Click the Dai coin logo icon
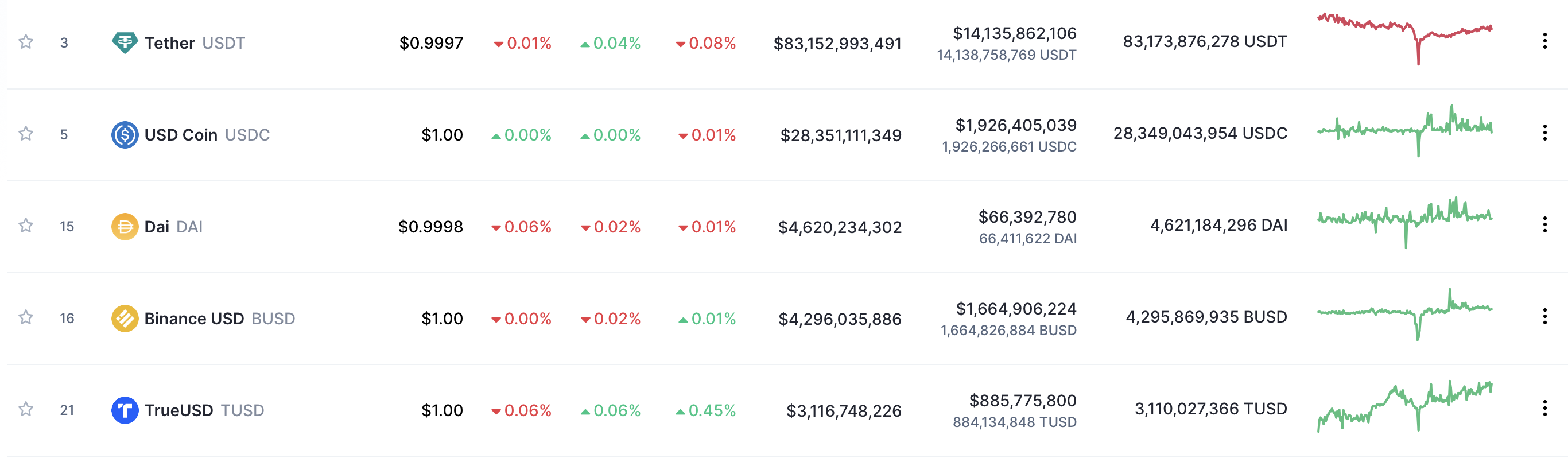Image resolution: width=1568 pixels, height=458 pixels. tap(125, 227)
